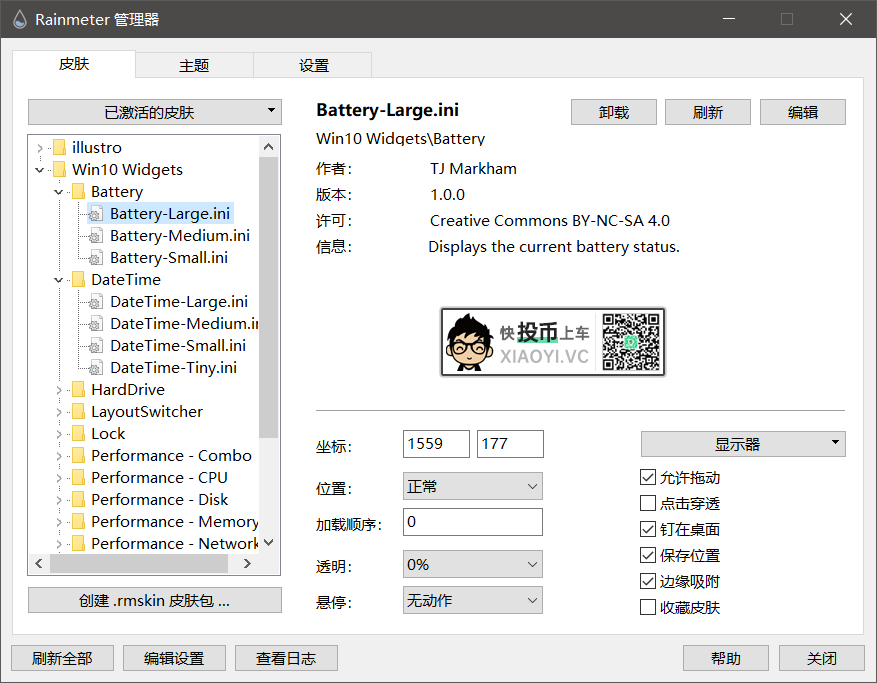
Task: Click the Battery-Medium.ini skin file icon
Action: click(96, 235)
